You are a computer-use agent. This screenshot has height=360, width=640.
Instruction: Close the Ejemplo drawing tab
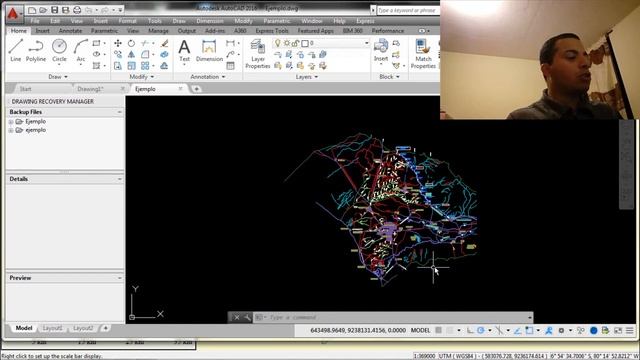point(180,89)
